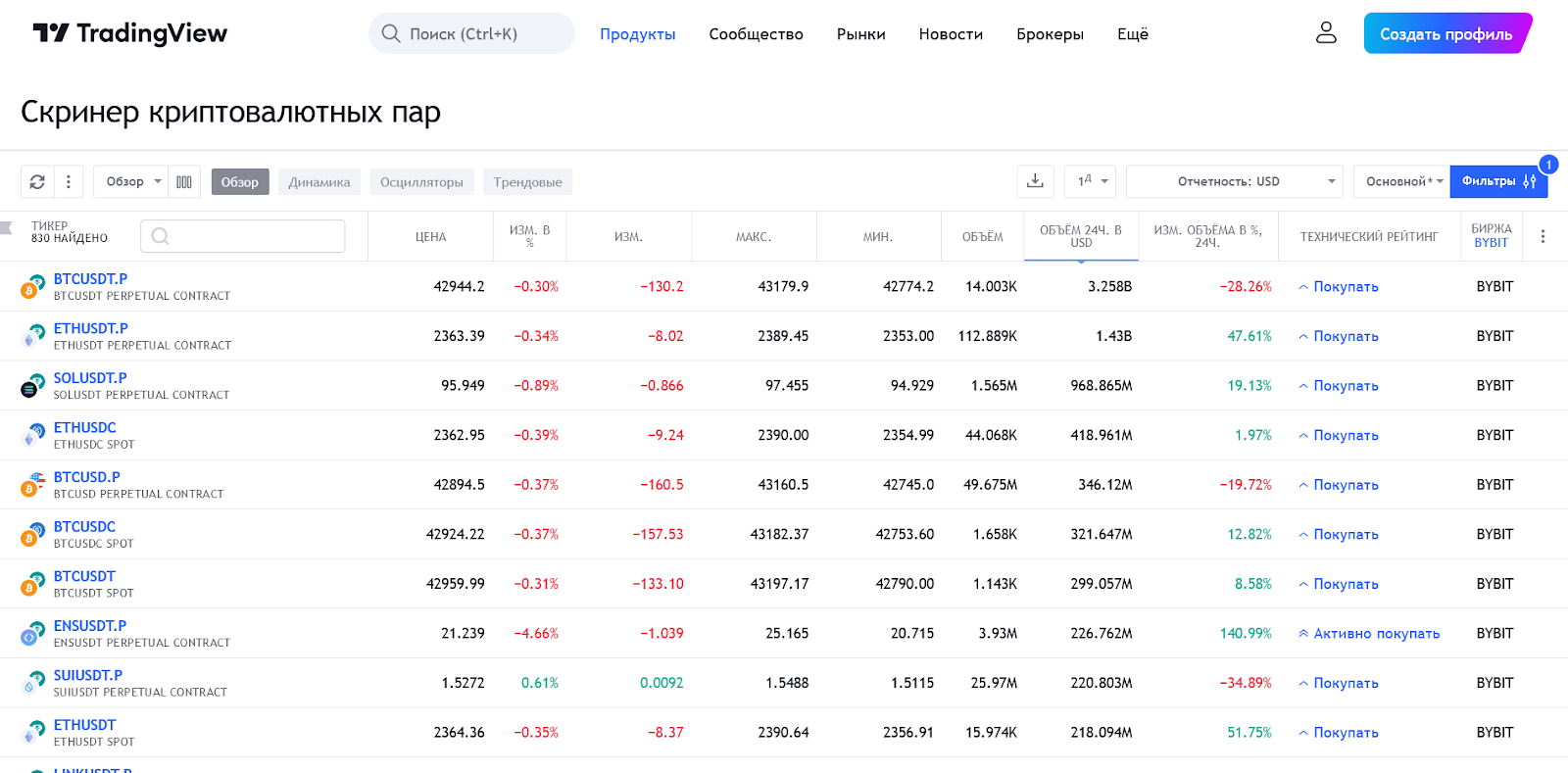The width and height of the screenshot is (1568, 773).
Task: Open the Фильтры button
Action: [x=1498, y=181]
